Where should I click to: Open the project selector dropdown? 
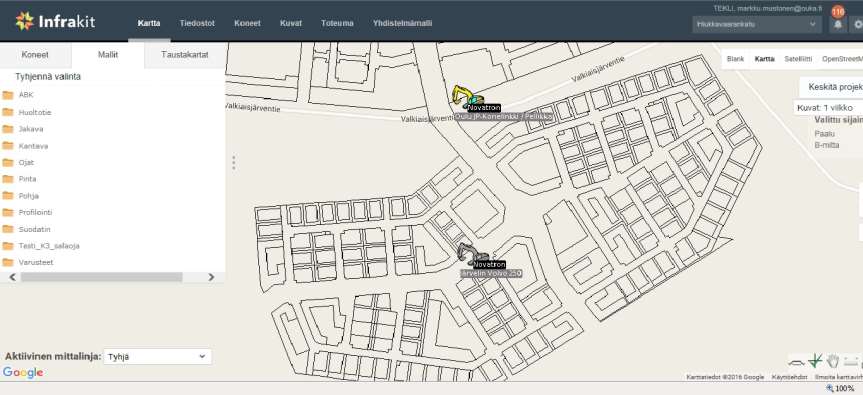pos(757,24)
